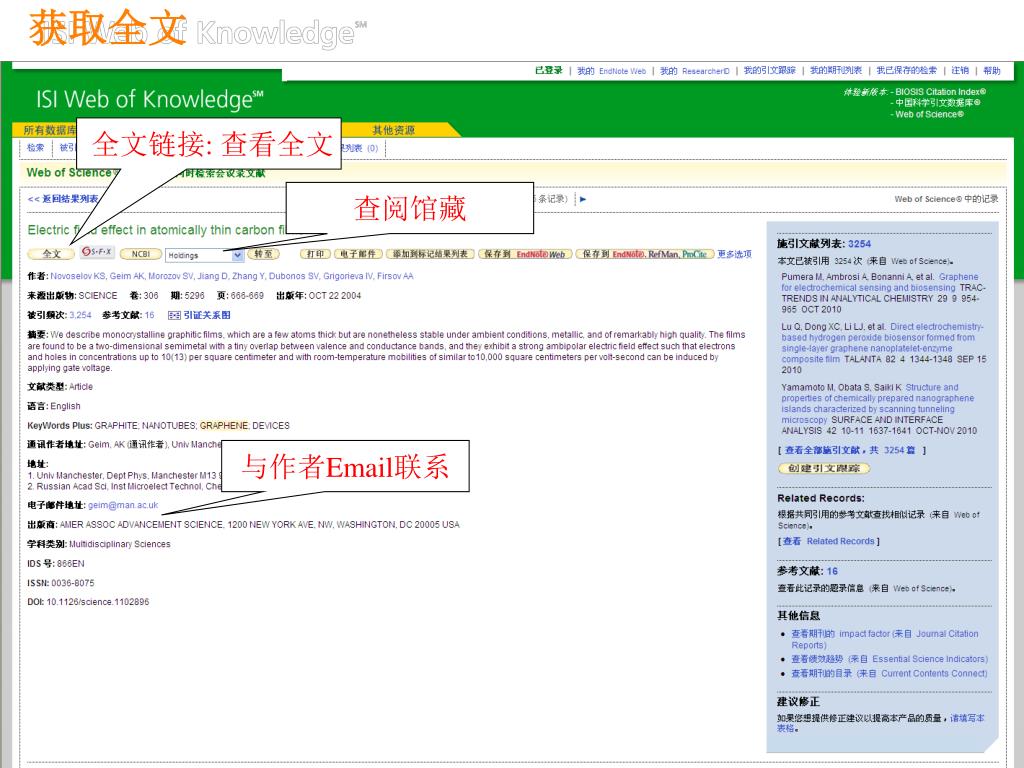Switch to 所有数据库 tab
The height and width of the screenshot is (768, 1024).
click(x=49, y=130)
